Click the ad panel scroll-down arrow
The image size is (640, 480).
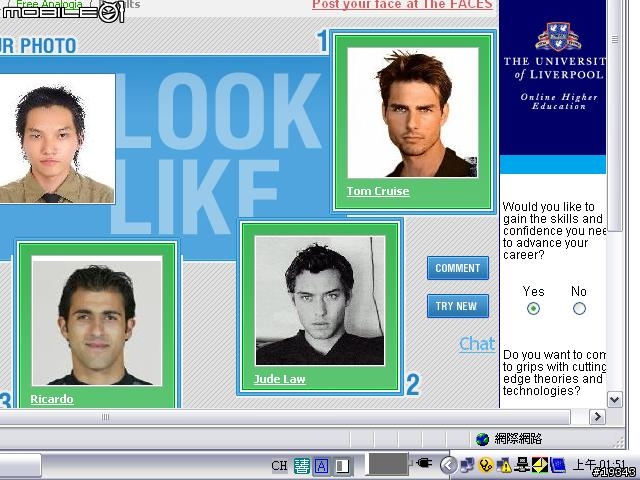pos(615,399)
